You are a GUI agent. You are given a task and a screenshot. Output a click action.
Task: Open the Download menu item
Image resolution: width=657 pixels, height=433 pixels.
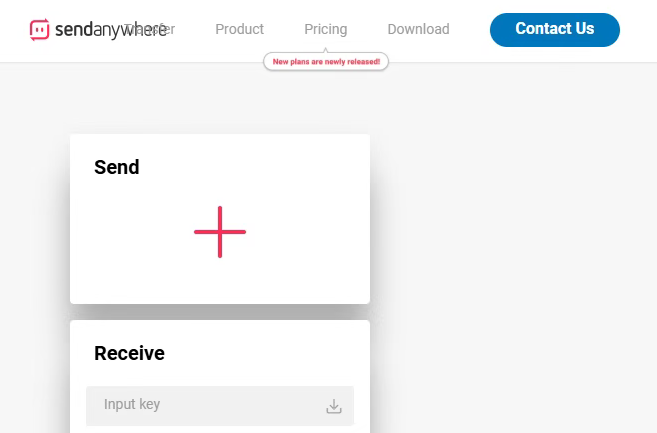[x=418, y=30]
